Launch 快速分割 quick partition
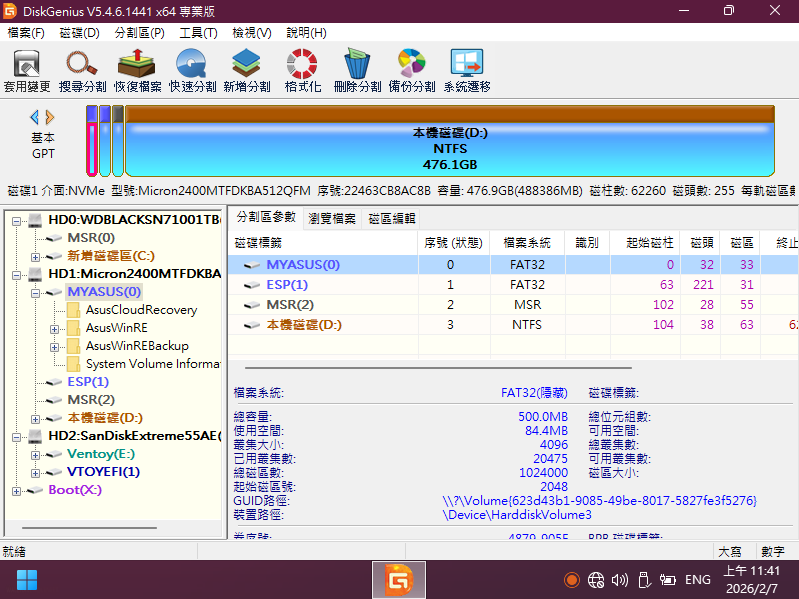799x599 pixels. pyautogui.click(x=192, y=71)
